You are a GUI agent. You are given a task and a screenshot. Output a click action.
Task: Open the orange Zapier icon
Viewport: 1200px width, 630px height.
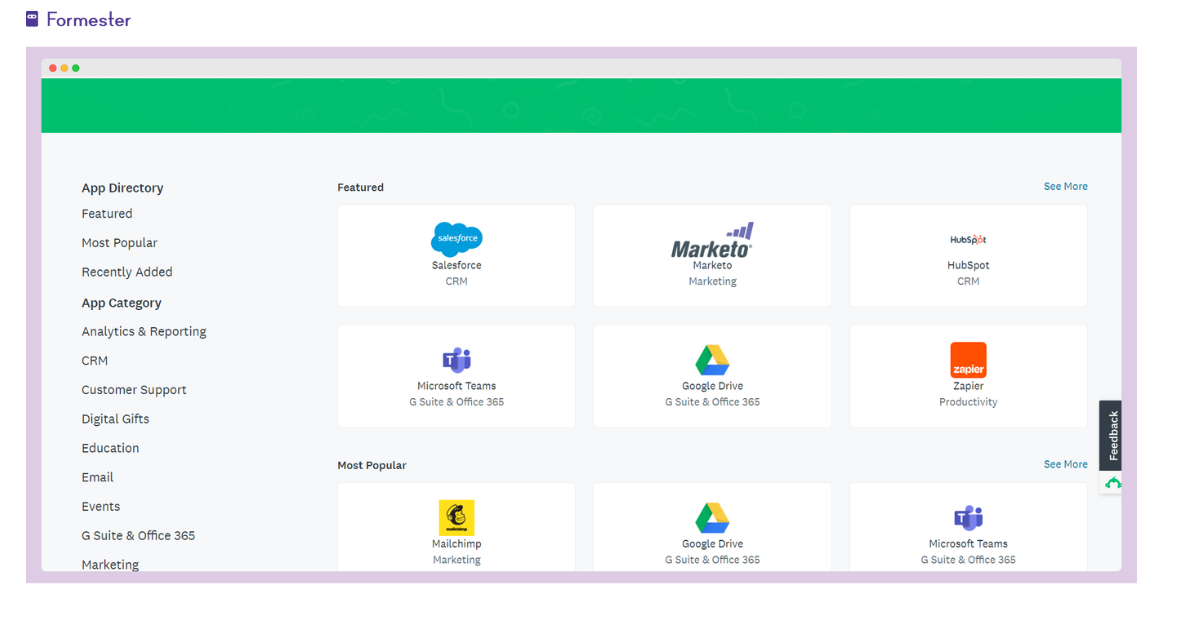(x=967, y=359)
